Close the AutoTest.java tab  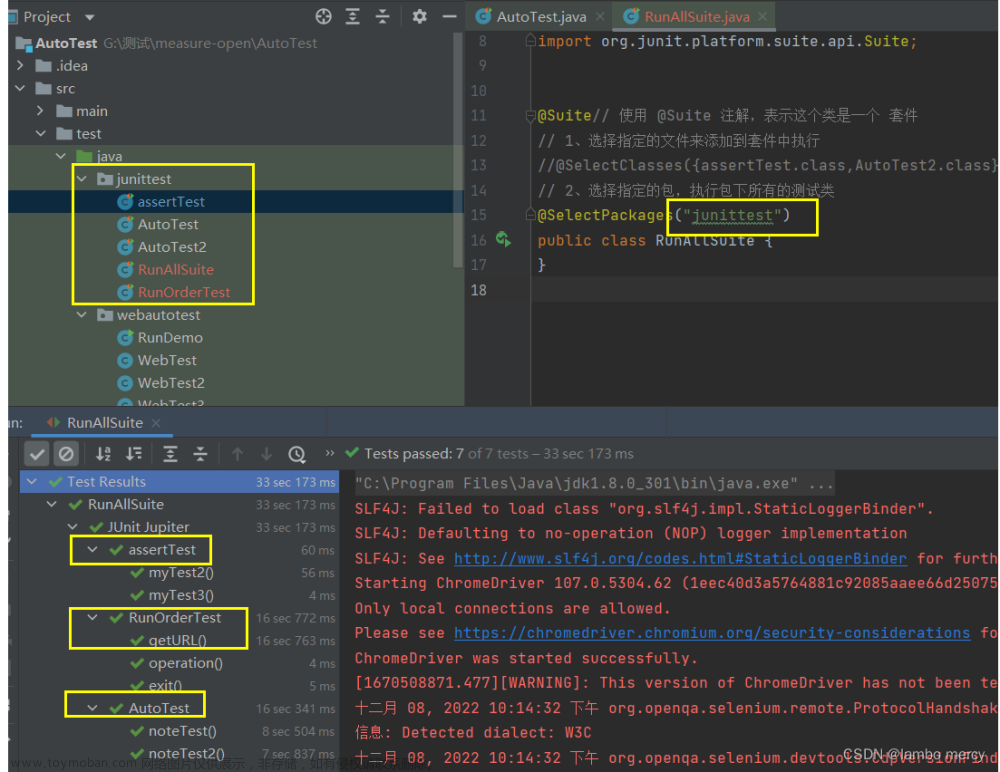pos(600,17)
